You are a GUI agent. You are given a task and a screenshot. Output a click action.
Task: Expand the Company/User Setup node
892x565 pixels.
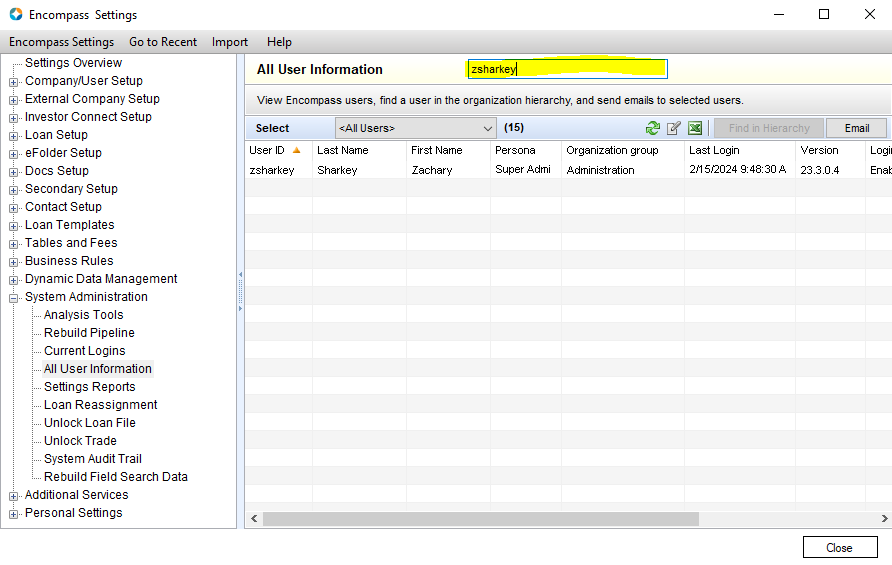click(14, 82)
